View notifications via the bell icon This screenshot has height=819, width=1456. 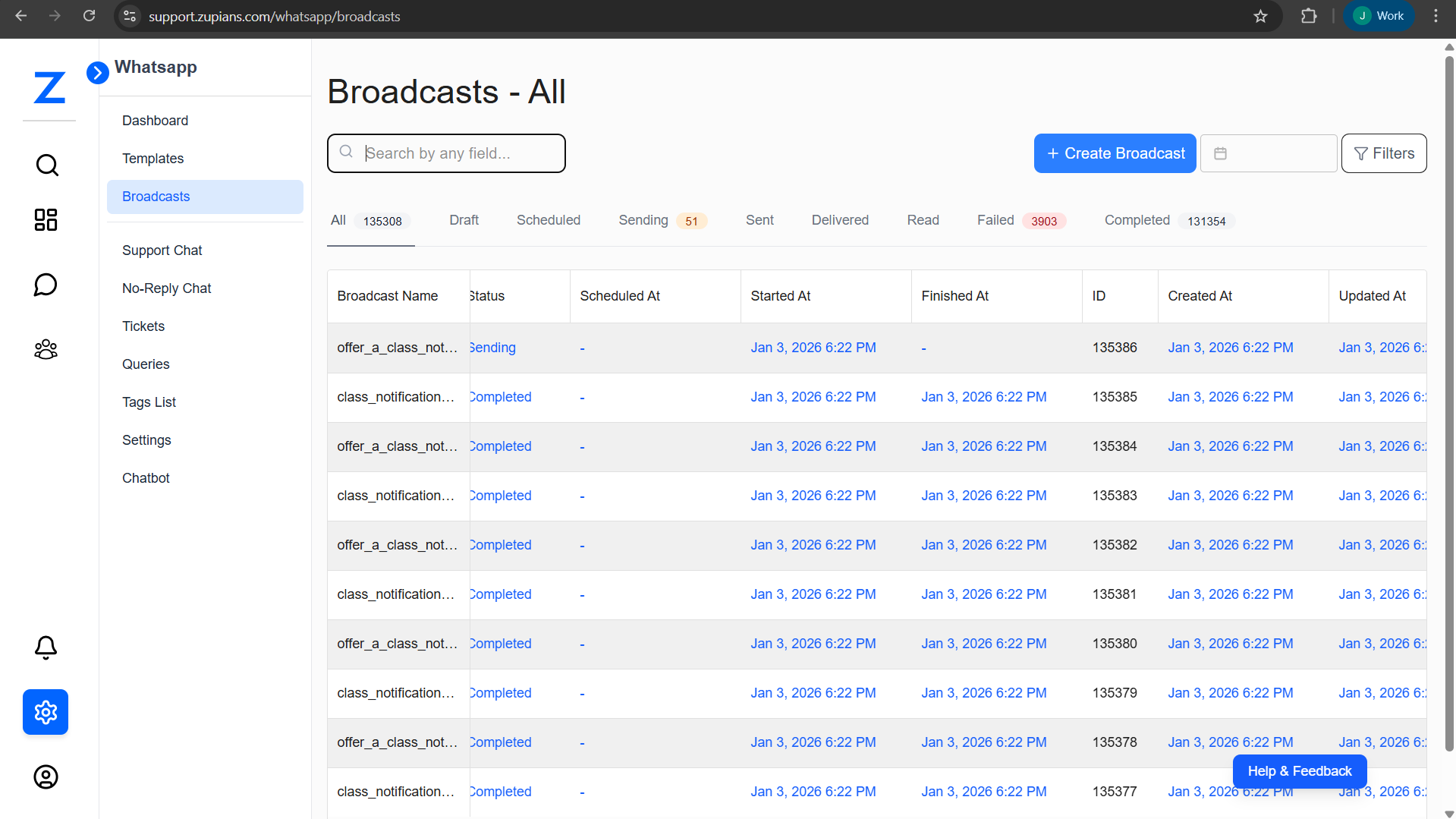coord(46,647)
